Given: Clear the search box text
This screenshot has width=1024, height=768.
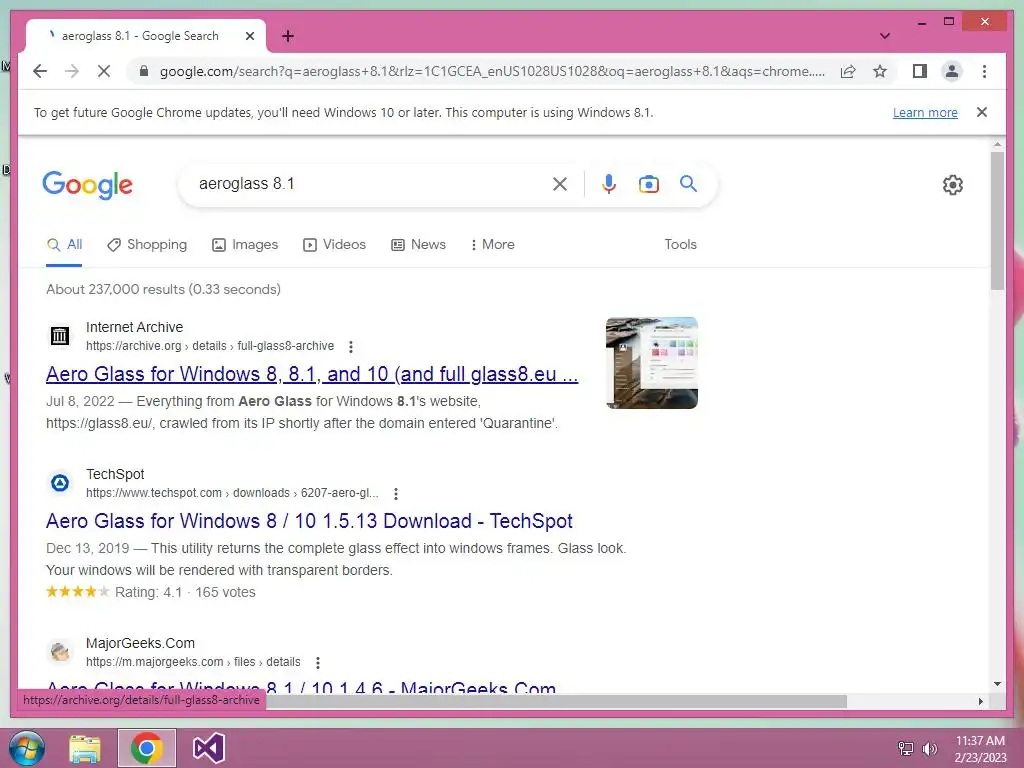Looking at the screenshot, I should click(560, 184).
